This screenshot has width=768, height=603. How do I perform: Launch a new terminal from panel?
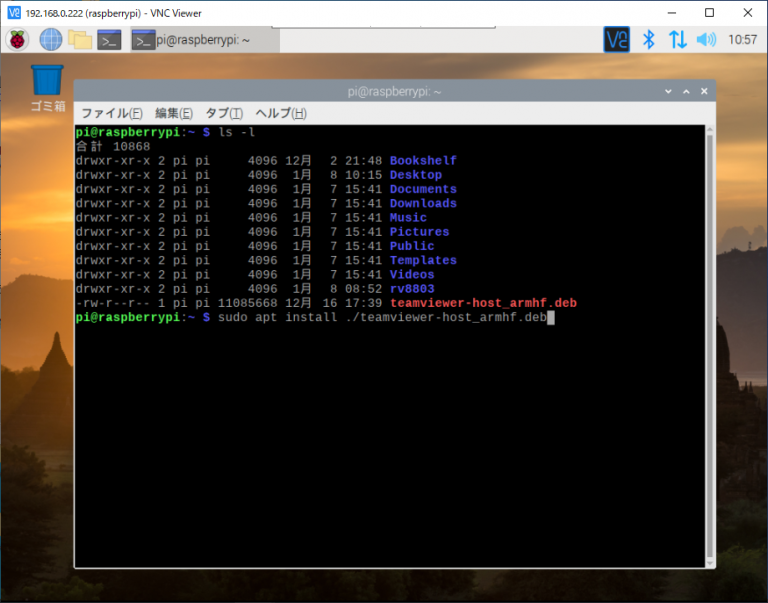109,40
